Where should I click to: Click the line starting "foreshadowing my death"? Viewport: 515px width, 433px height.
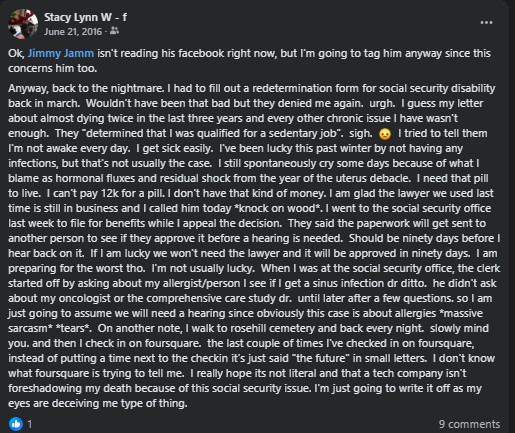coord(245,388)
